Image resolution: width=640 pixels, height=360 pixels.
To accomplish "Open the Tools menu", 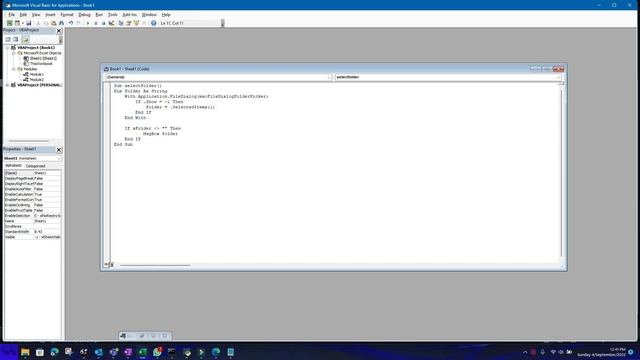I will pyautogui.click(x=112, y=15).
